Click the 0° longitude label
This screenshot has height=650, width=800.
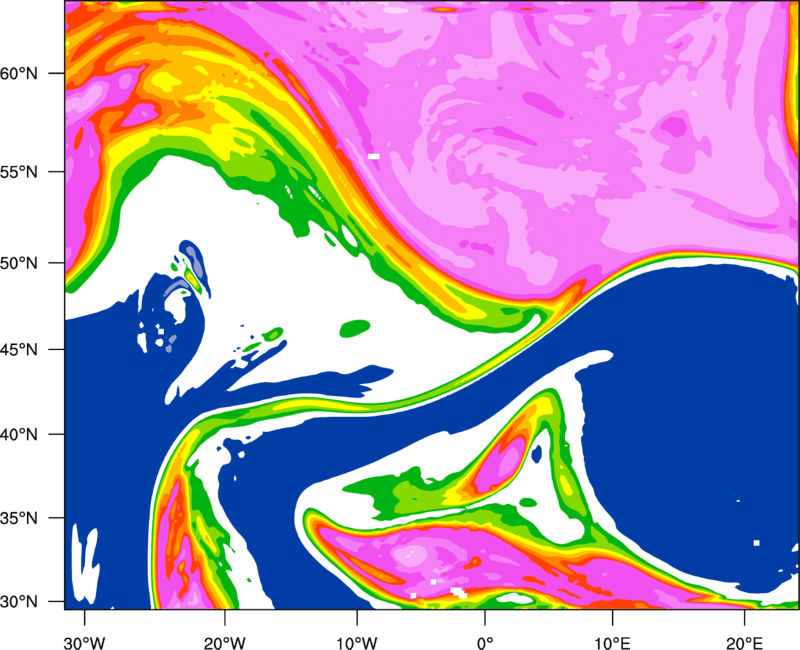[x=485, y=643]
